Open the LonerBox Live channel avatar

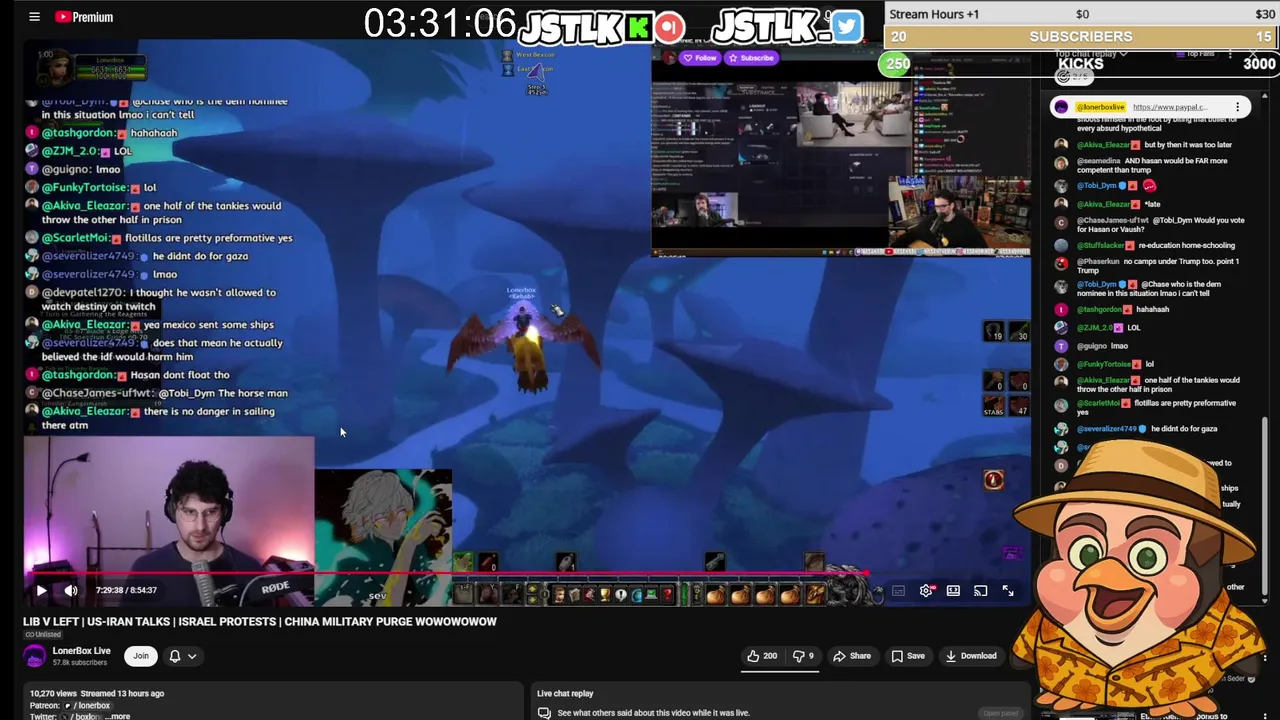(35, 656)
